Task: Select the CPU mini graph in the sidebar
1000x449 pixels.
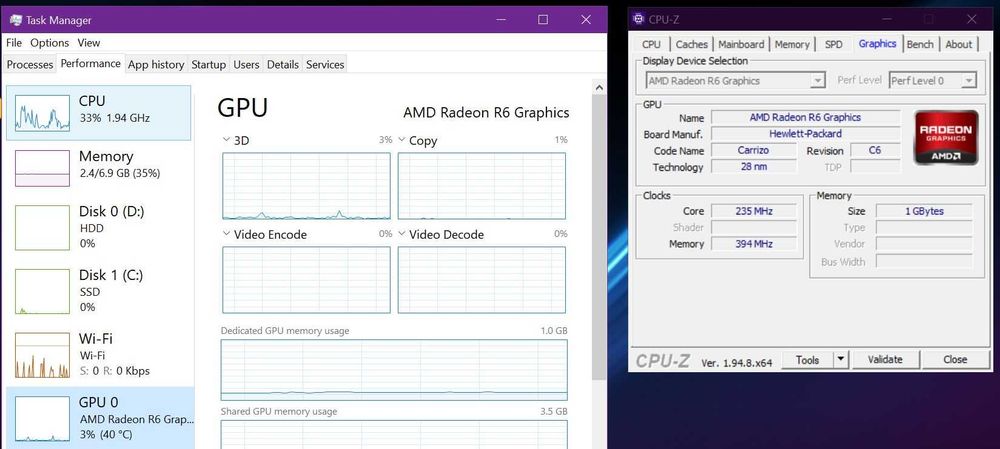Action: tap(42, 113)
